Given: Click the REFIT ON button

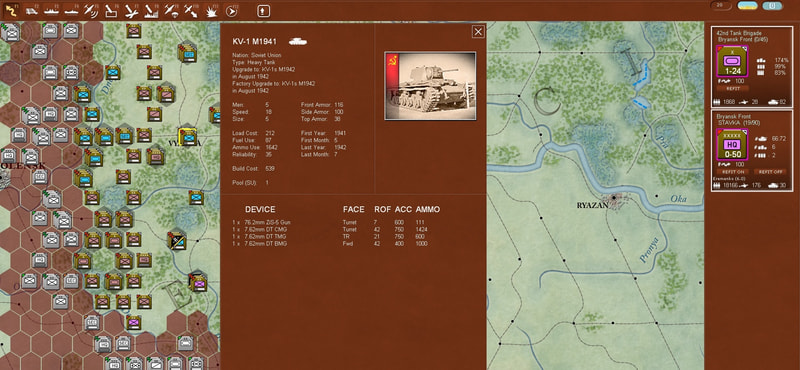Looking at the screenshot, I should pos(732,172).
